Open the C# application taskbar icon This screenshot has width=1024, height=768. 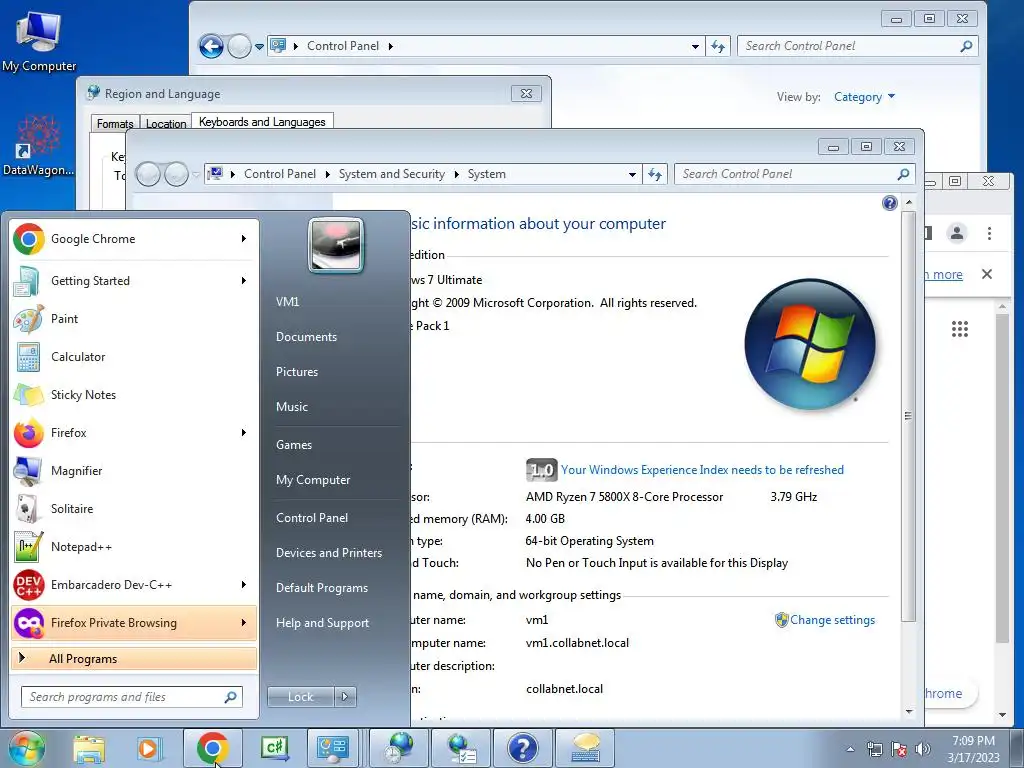pyautogui.click(x=274, y=748)
